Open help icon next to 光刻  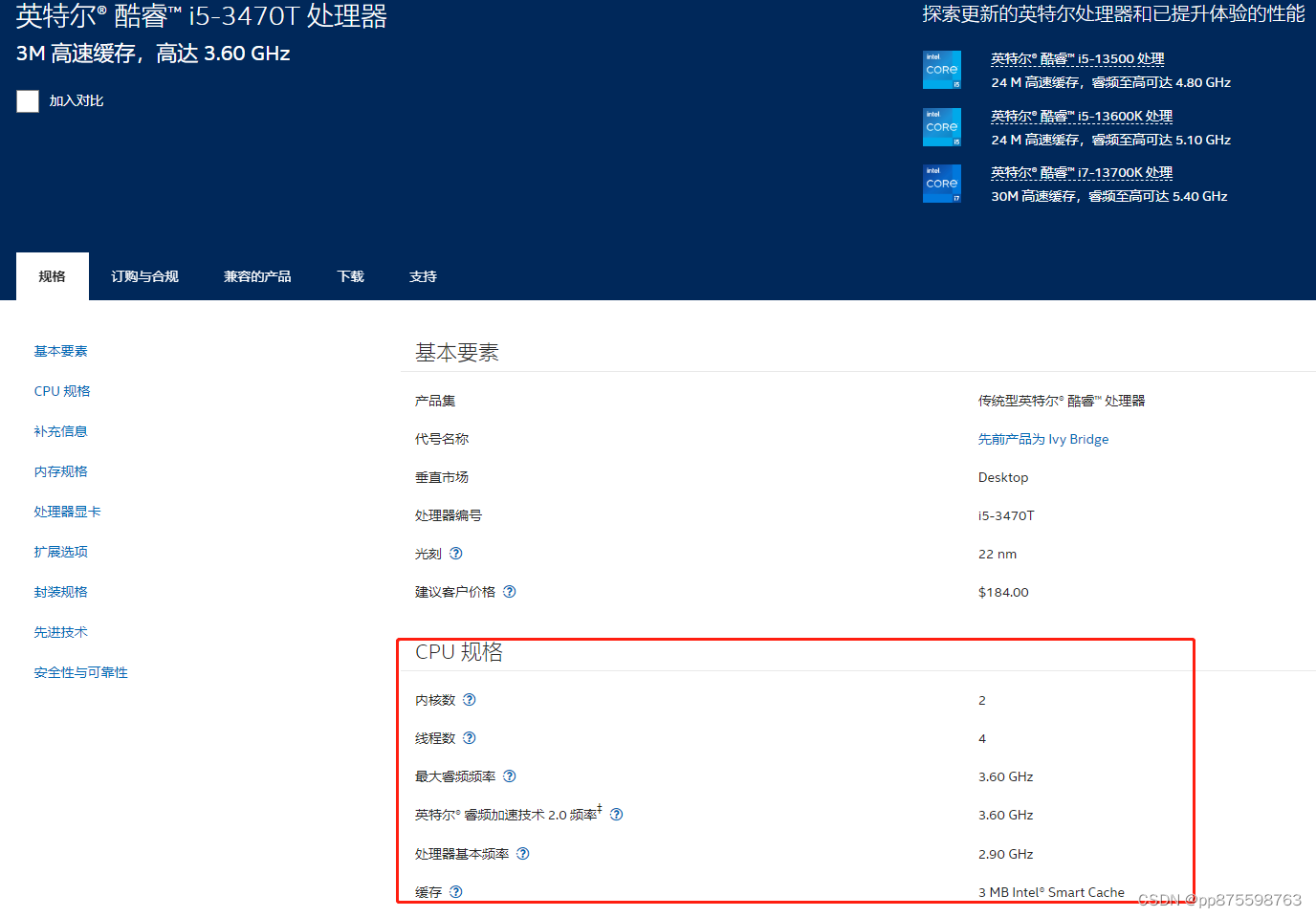pyautogui.click(x=456, y=554)
